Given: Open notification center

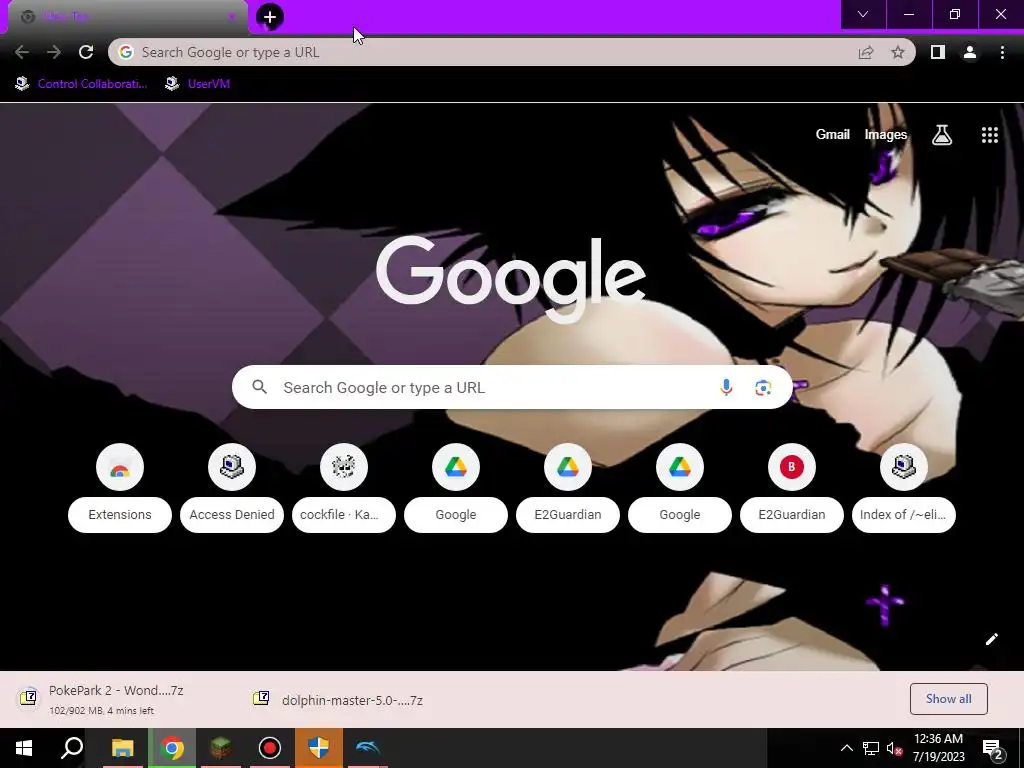Looking at the screenshot, I should click(x=993, y=748).
